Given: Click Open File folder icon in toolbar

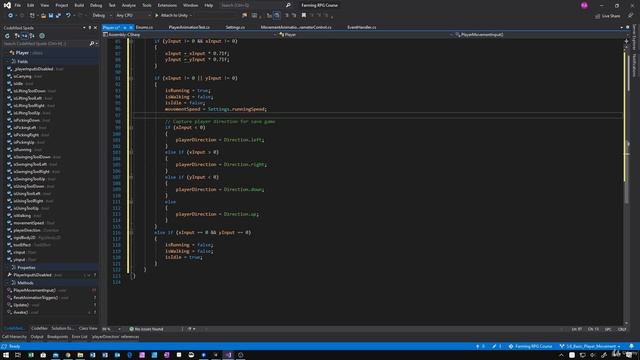Looking at the screenshot, I should coord(43,16).
